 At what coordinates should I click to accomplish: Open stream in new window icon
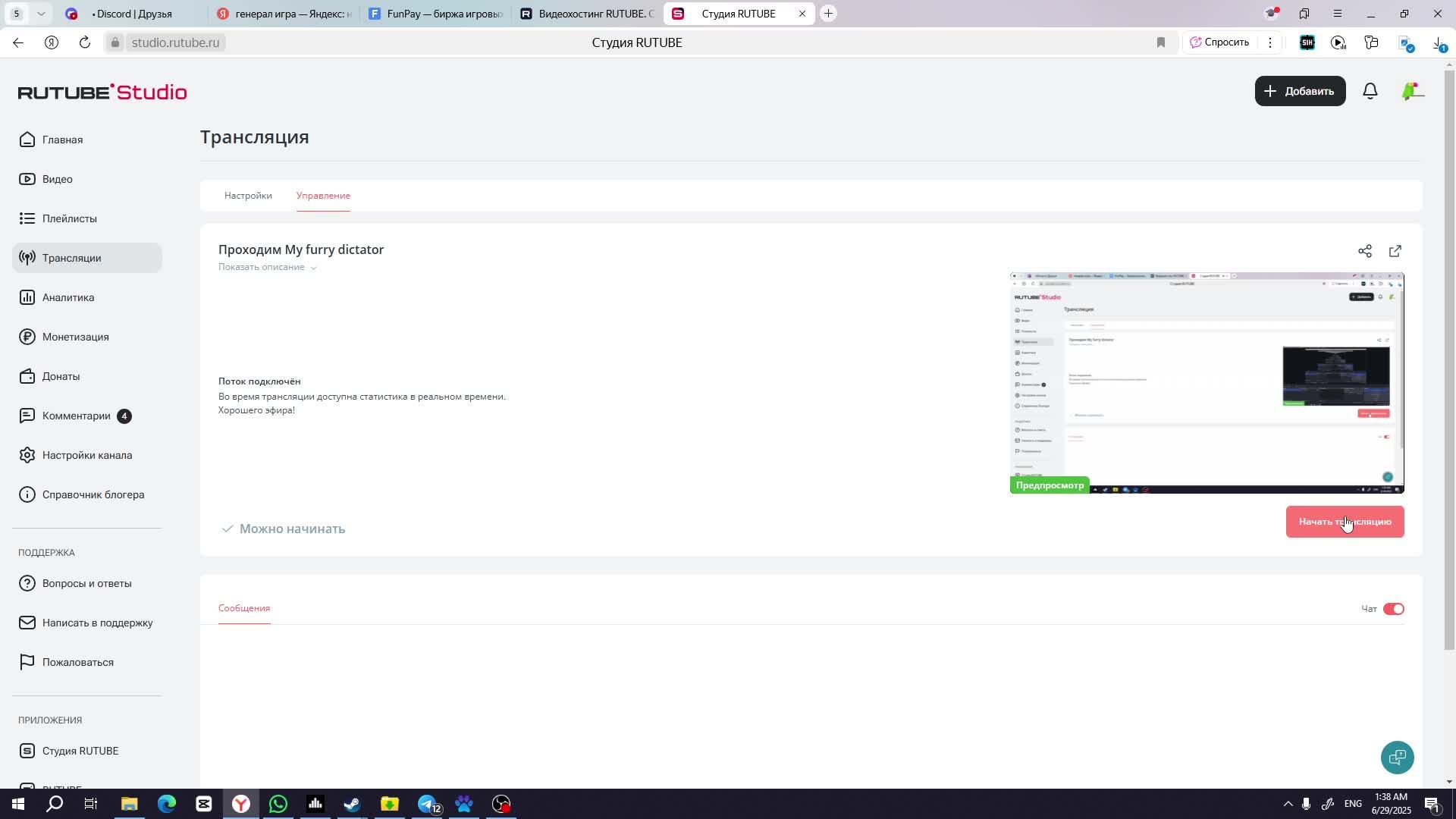[x=1395, y=251]
